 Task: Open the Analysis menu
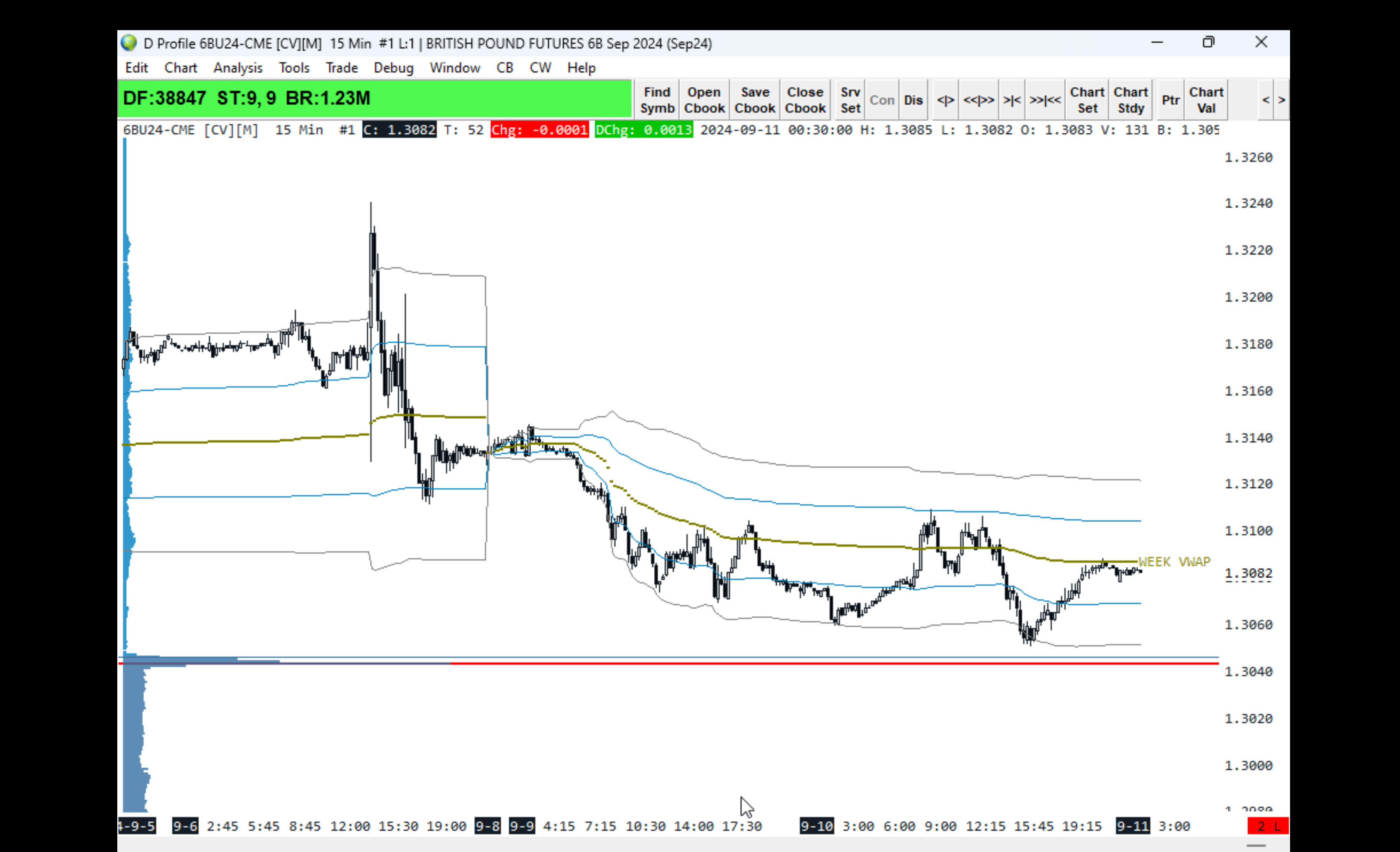(237, 68)
